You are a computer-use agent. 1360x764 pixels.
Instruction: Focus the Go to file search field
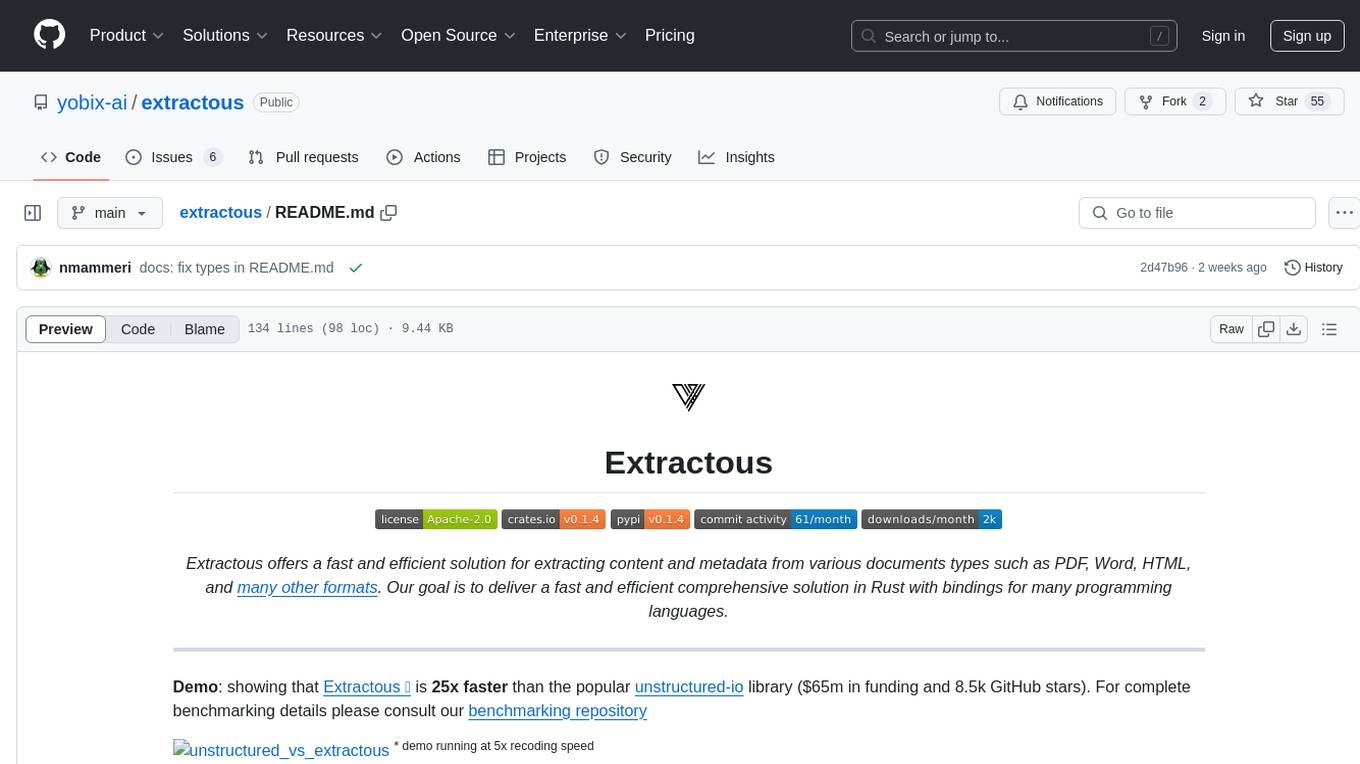click(x=1197, y=213)
